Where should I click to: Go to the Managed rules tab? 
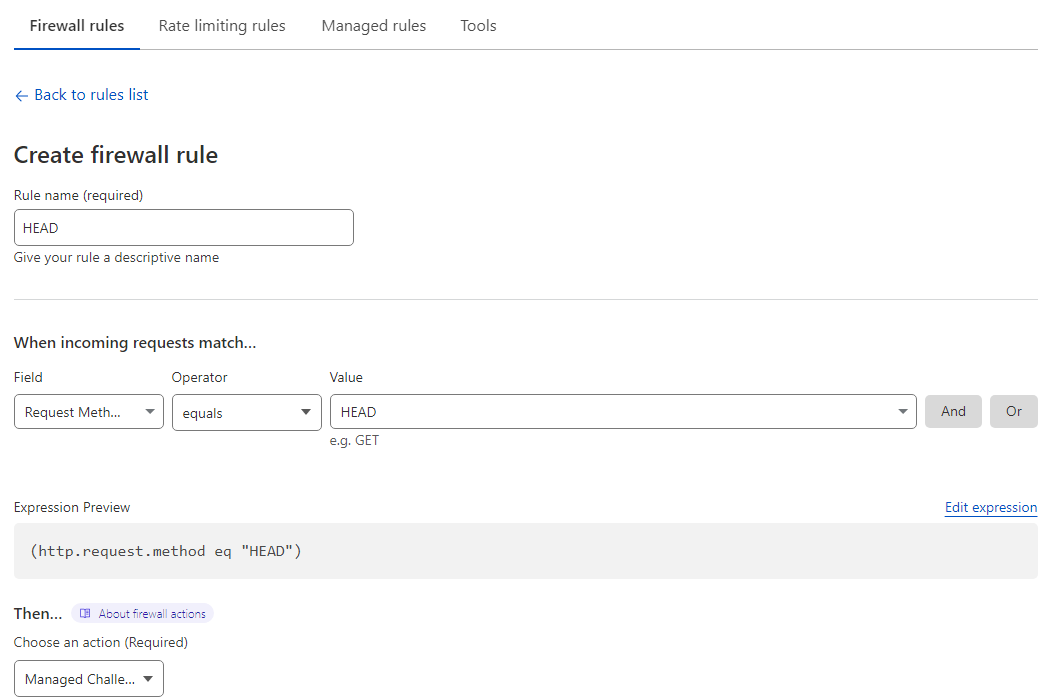pyautogui.click(x=373, y=26)
